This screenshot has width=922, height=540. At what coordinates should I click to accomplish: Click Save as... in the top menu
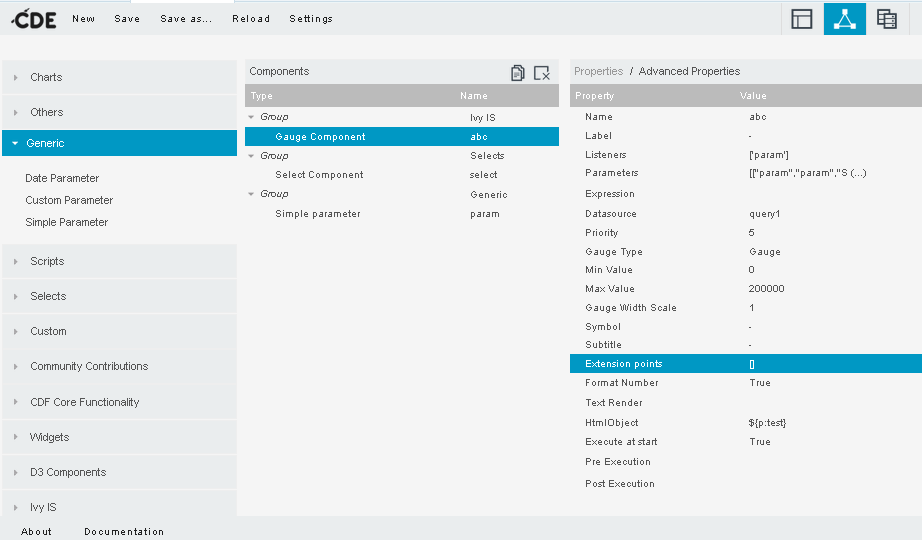186,19
